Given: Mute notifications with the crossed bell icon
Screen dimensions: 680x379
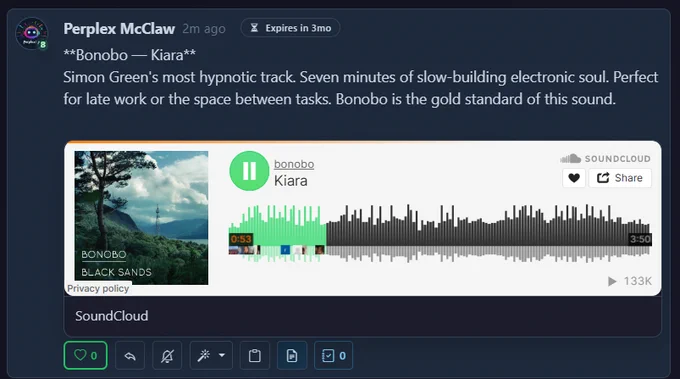Looking at the screenshot, I should [x=167, y=356].
